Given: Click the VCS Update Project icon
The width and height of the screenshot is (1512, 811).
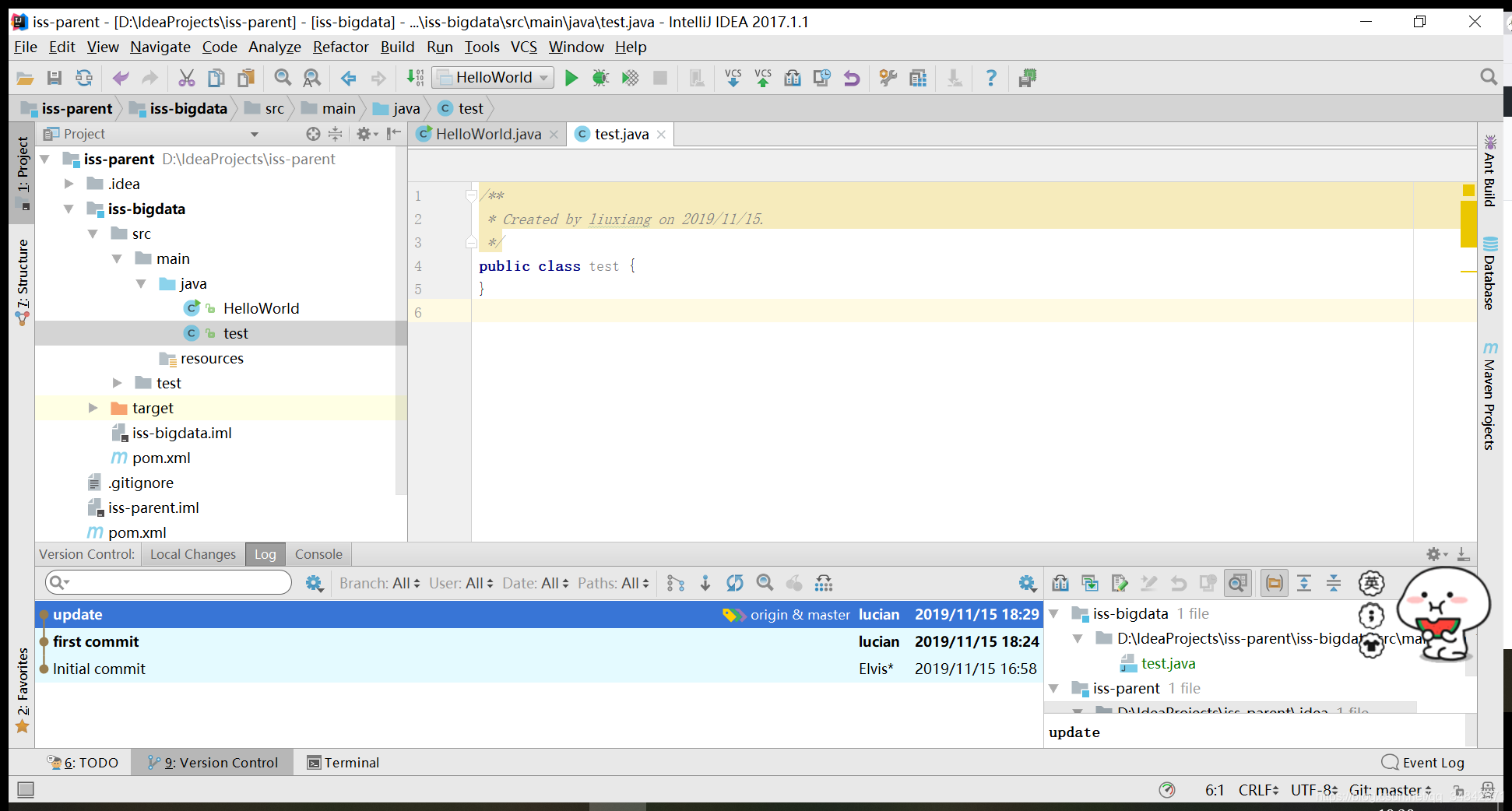Looking at the screenshot, I should [x=733, y=78].
